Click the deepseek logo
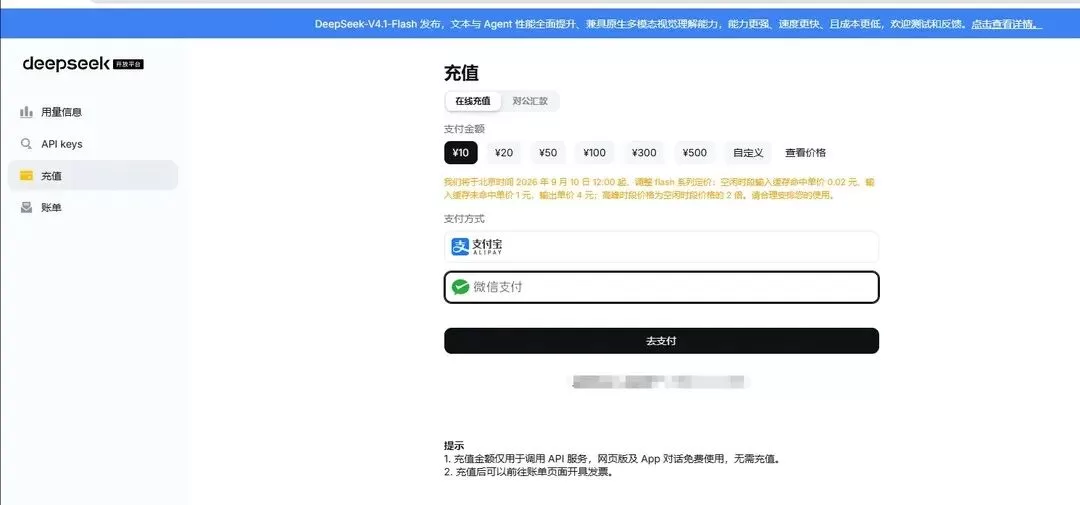 (66, 64)
